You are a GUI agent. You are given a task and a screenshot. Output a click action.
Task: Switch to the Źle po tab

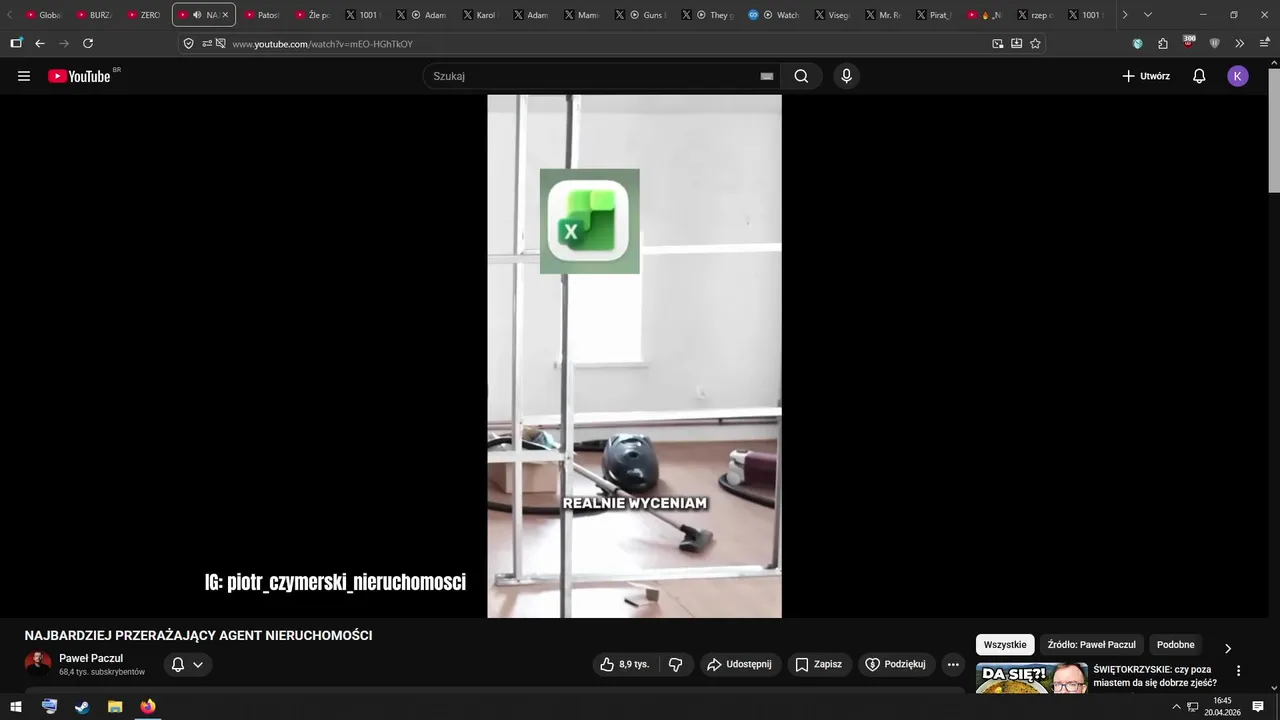[314, 15]
